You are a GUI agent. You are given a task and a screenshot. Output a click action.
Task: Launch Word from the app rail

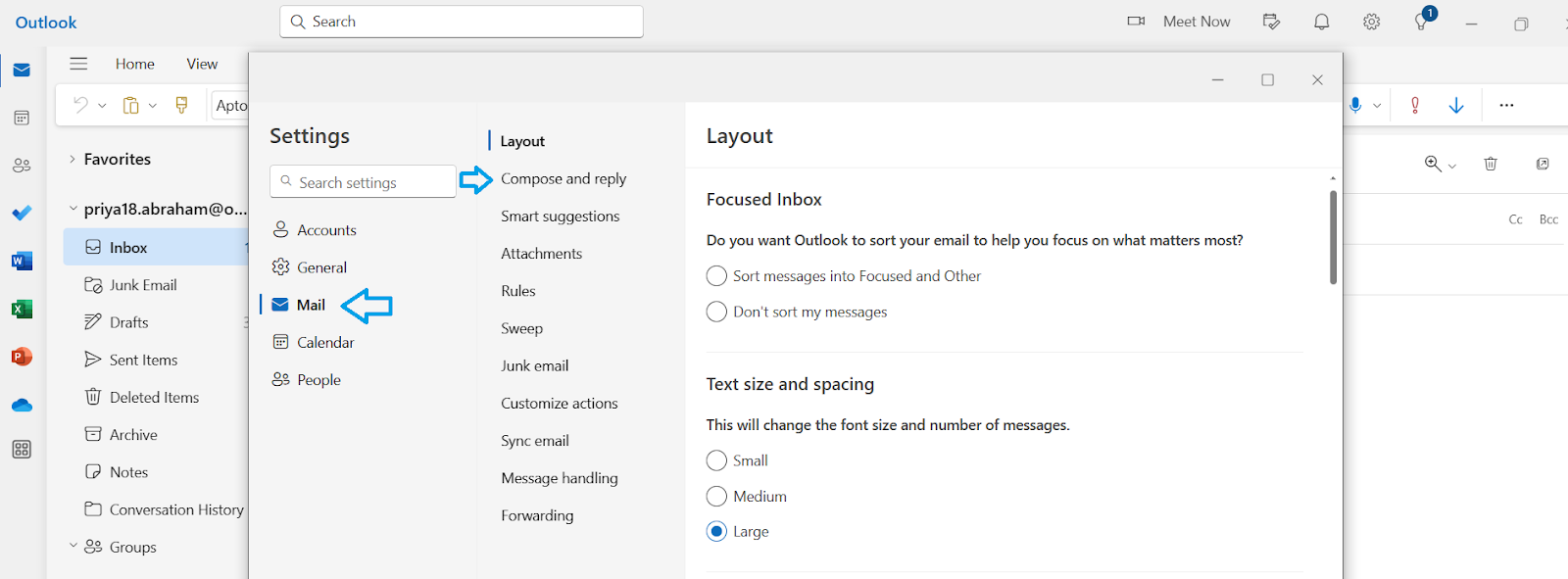[x=22, y=261]
